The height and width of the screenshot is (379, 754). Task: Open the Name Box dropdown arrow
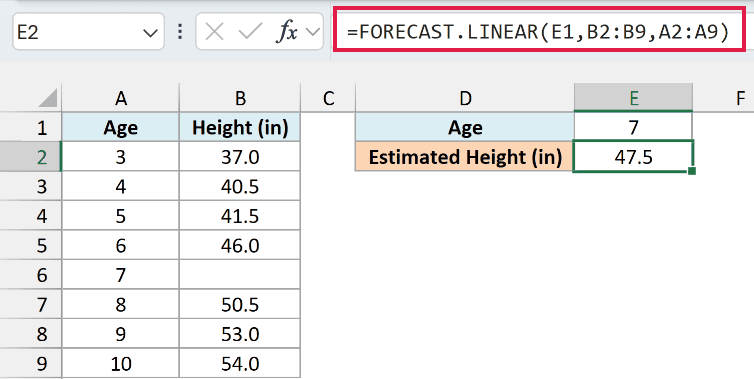(151, 33)
